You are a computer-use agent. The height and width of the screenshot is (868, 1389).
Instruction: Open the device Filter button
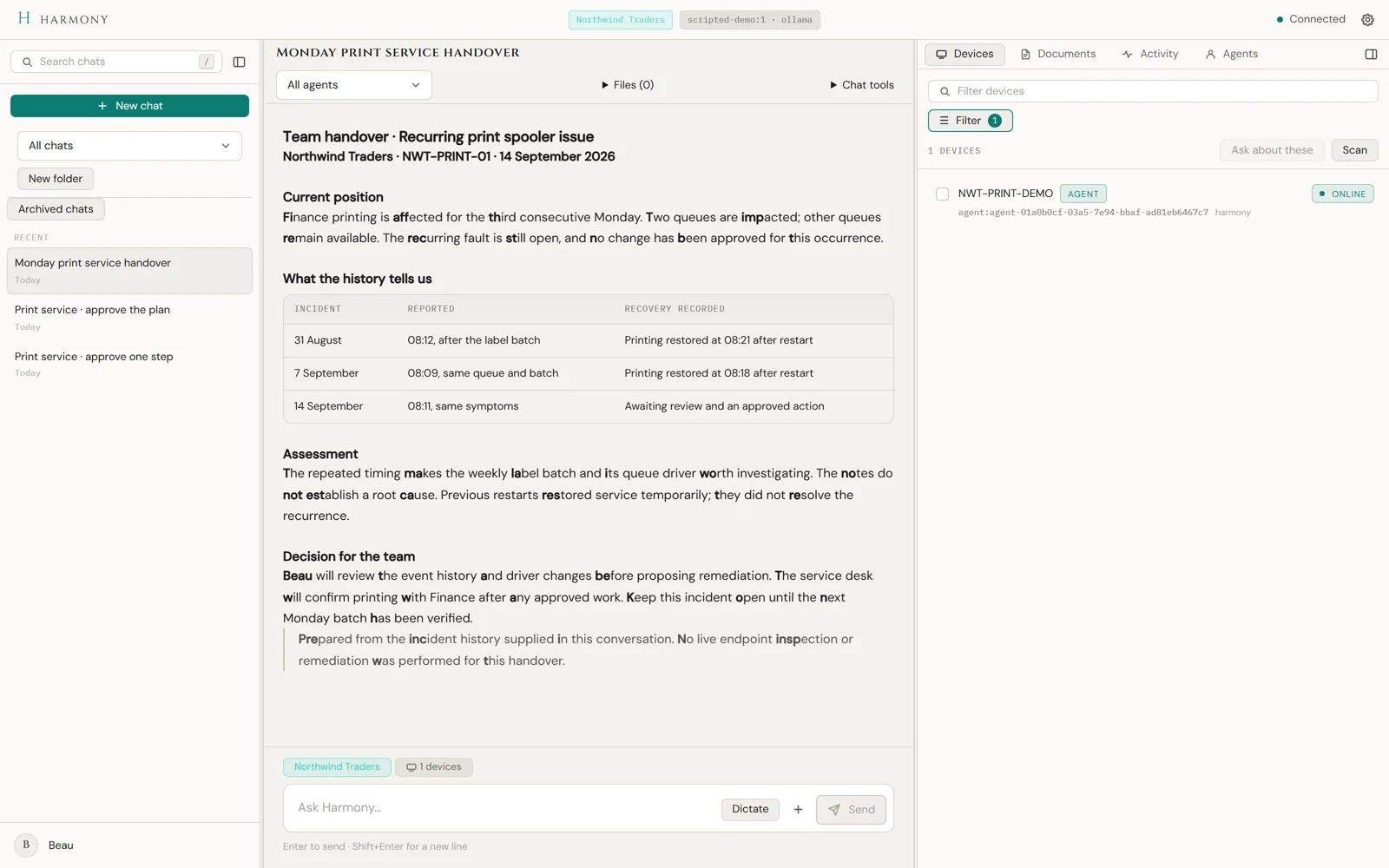point(971,121)
